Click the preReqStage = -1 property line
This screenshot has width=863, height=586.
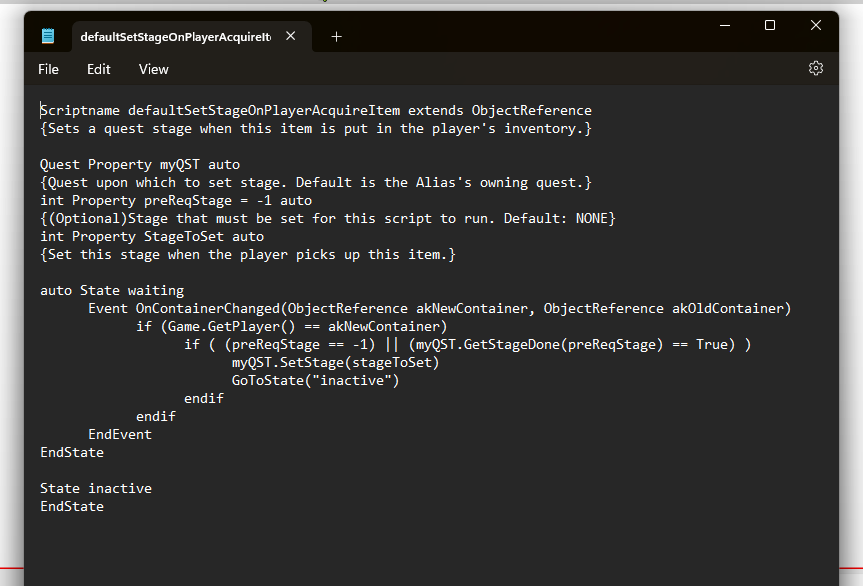coord(176,201)
